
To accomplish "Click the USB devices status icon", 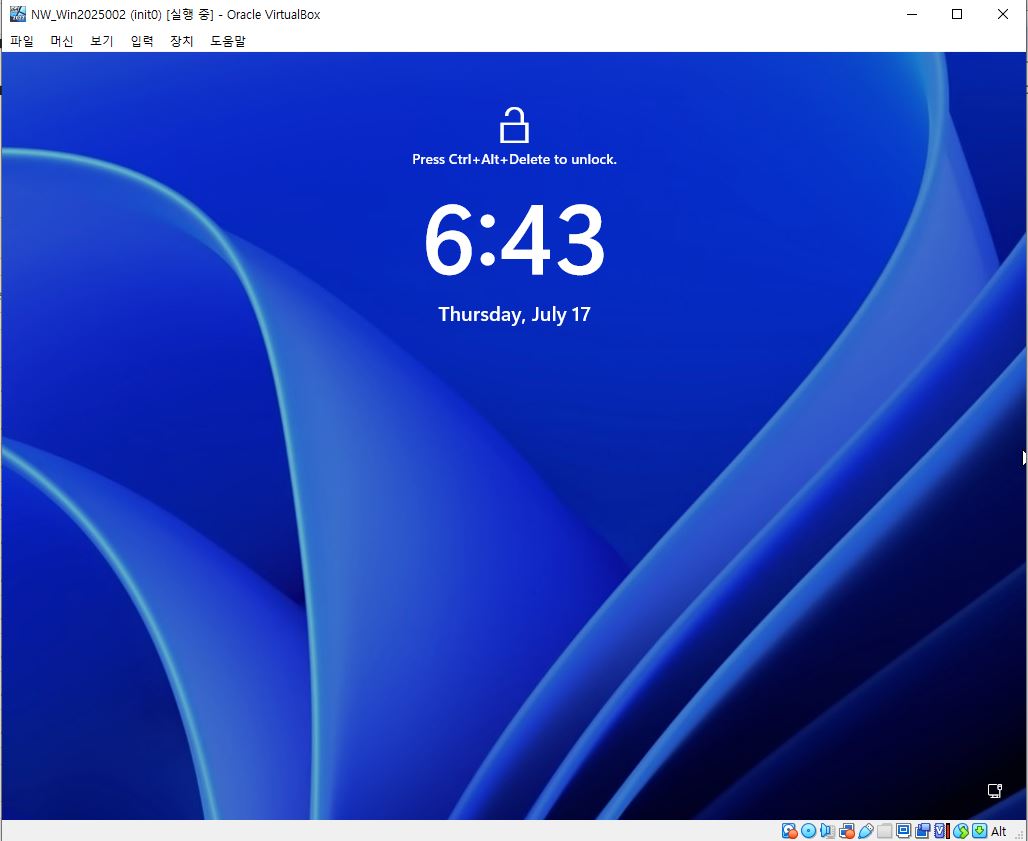I will point(866,831).
